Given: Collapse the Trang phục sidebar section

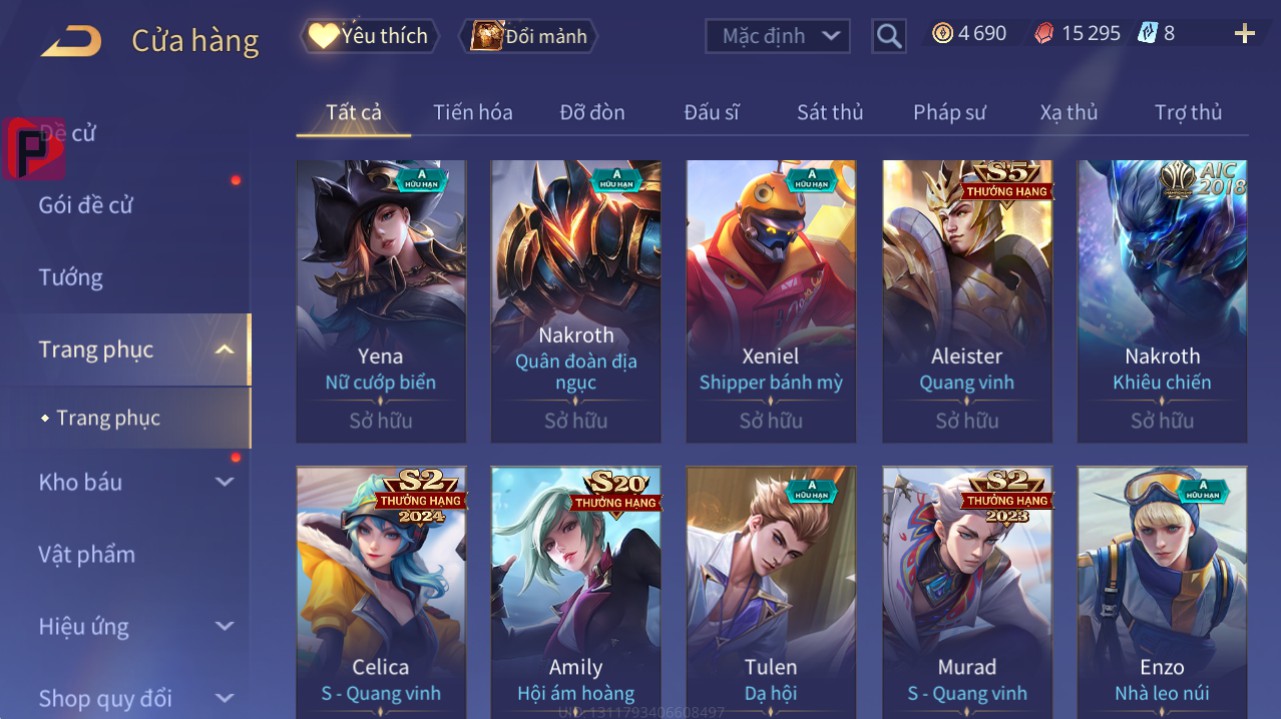Looking at the screenshot, I should click(x=225, y=350).
